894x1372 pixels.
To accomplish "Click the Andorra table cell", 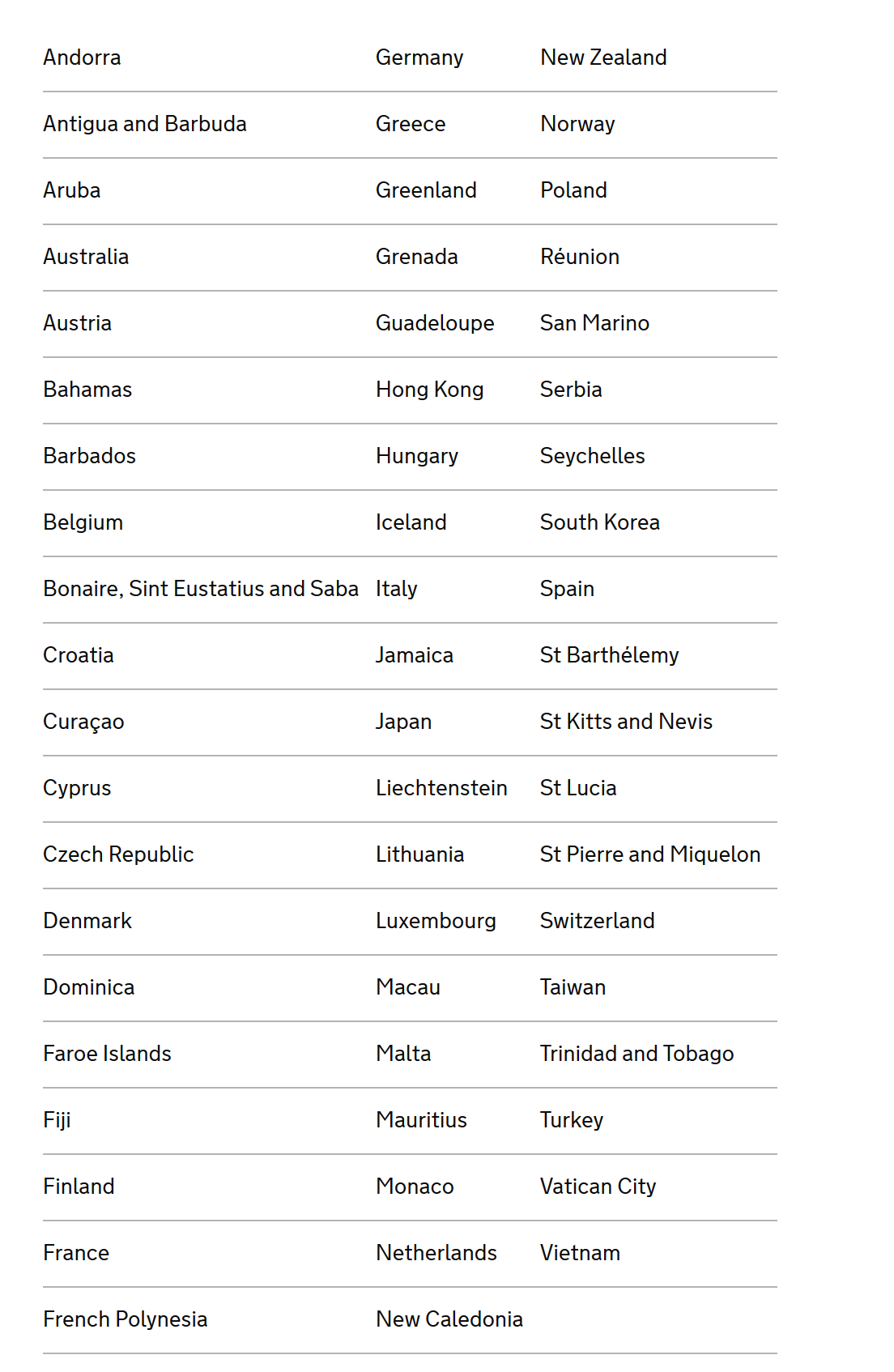I will click(x=82, y=58).
